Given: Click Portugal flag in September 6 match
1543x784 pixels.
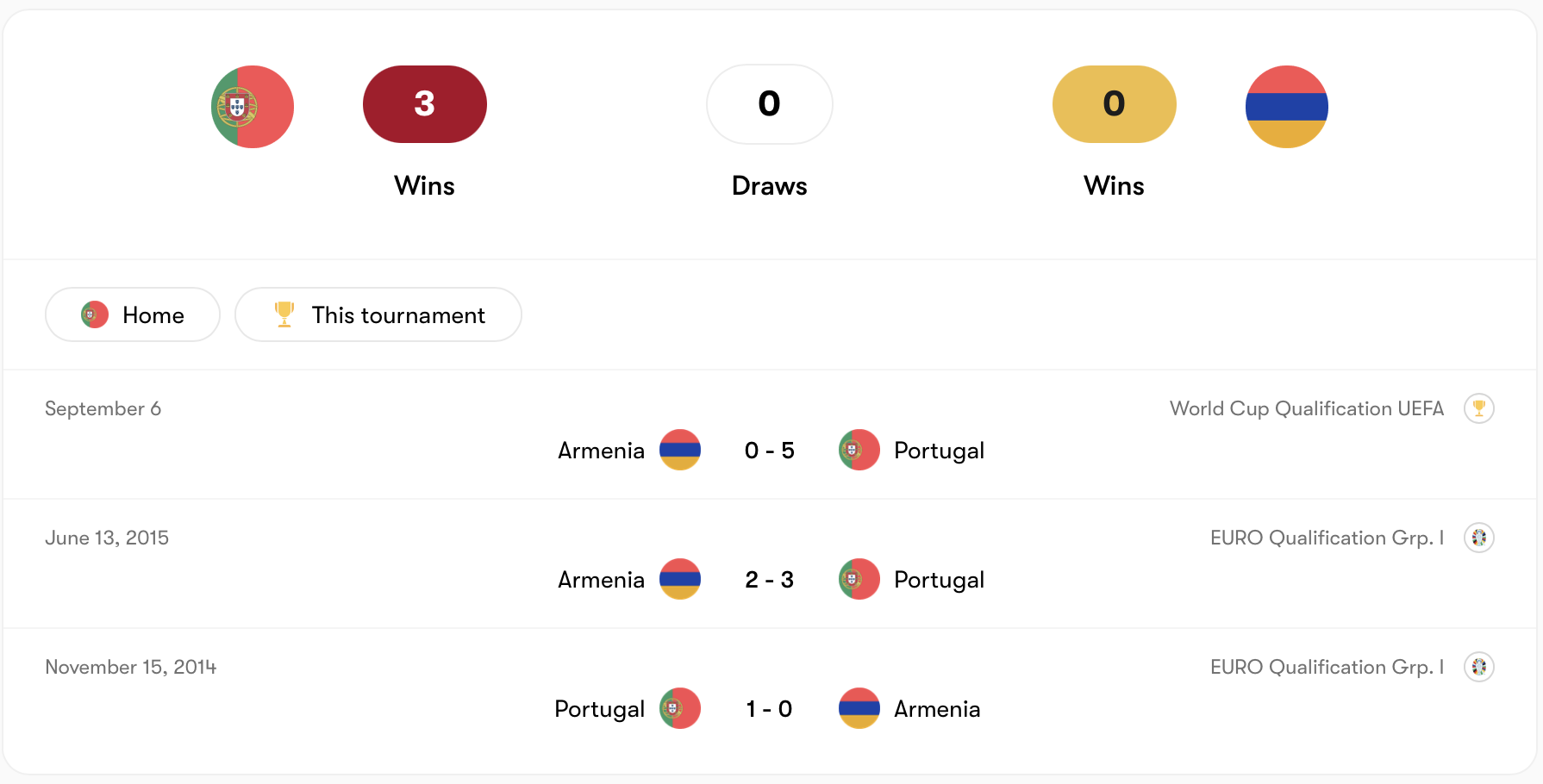Looking at the screenshot, I should pos(859,450).
